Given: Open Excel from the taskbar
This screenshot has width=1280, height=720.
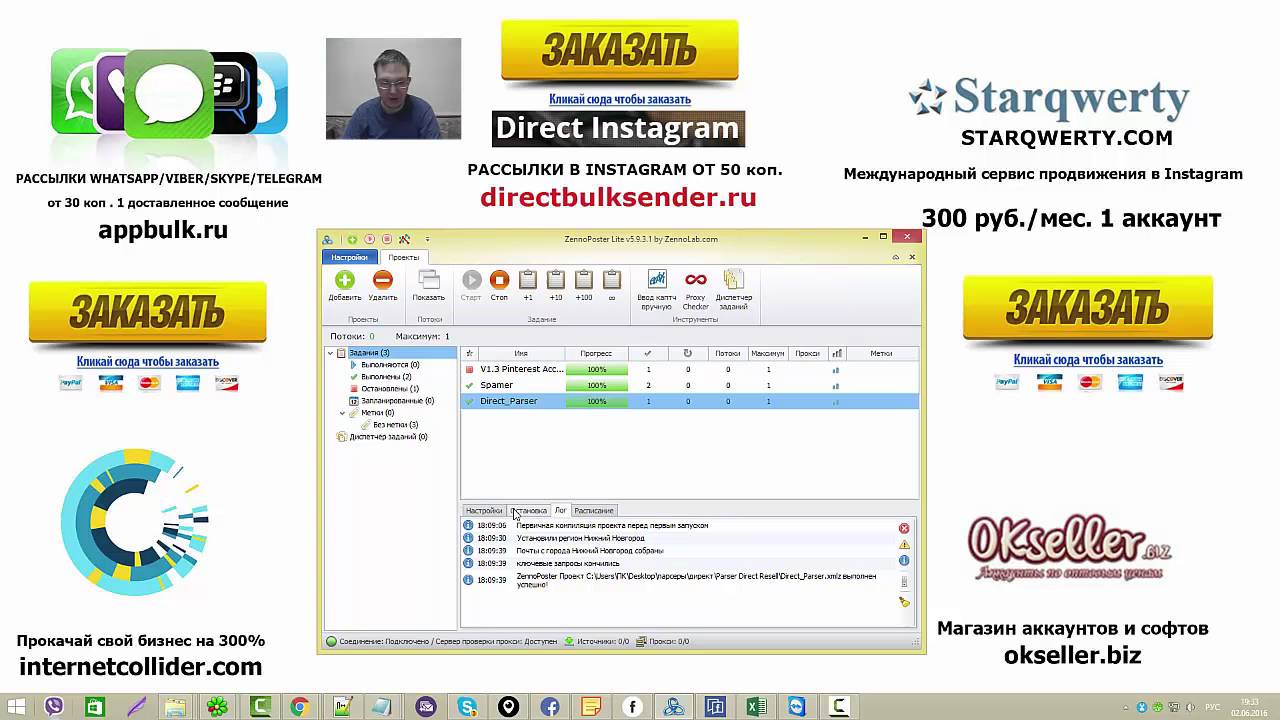Looking at the screenshot, I should click(x=756, y=707).
